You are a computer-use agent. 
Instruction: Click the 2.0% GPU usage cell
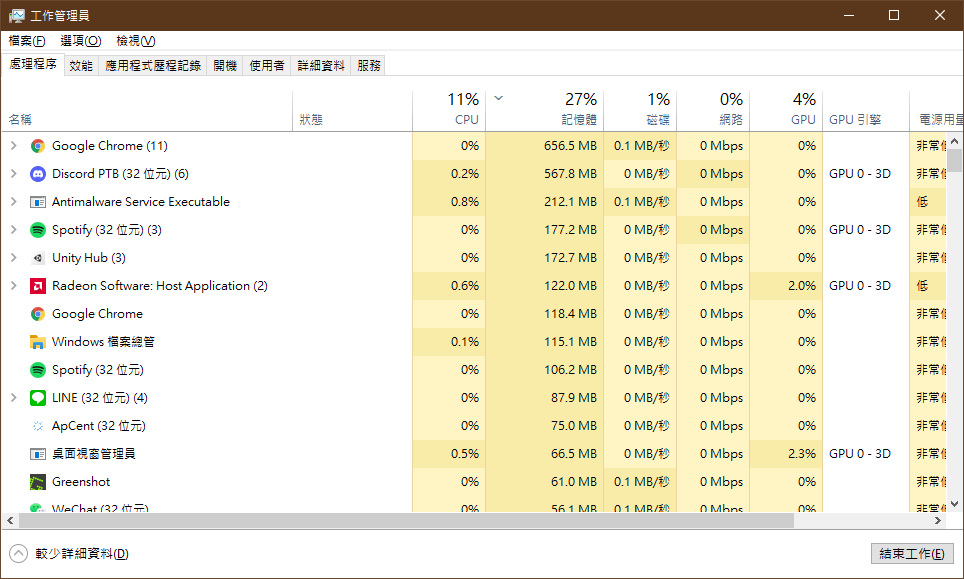(786, 286)
